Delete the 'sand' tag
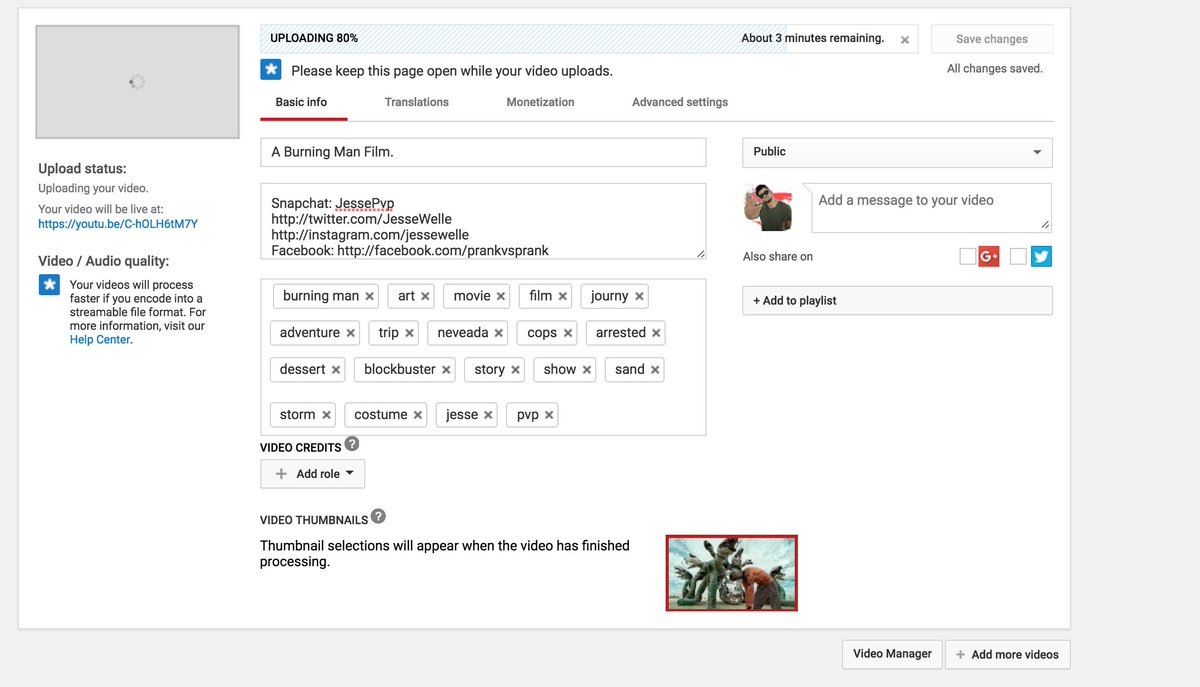The width and height of the screenshot is (1200, 687). pyautogui.click(x=655, y=370)
